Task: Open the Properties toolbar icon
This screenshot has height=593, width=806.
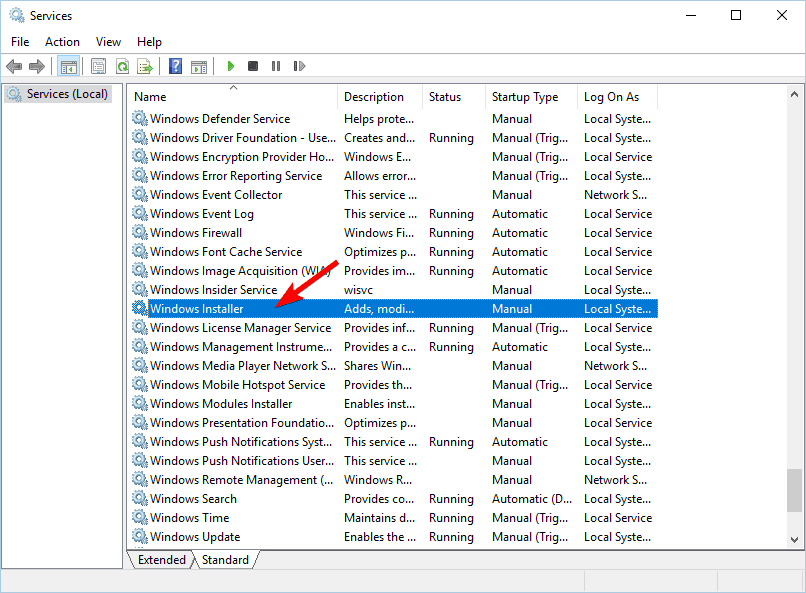Action: click(98, 66)
